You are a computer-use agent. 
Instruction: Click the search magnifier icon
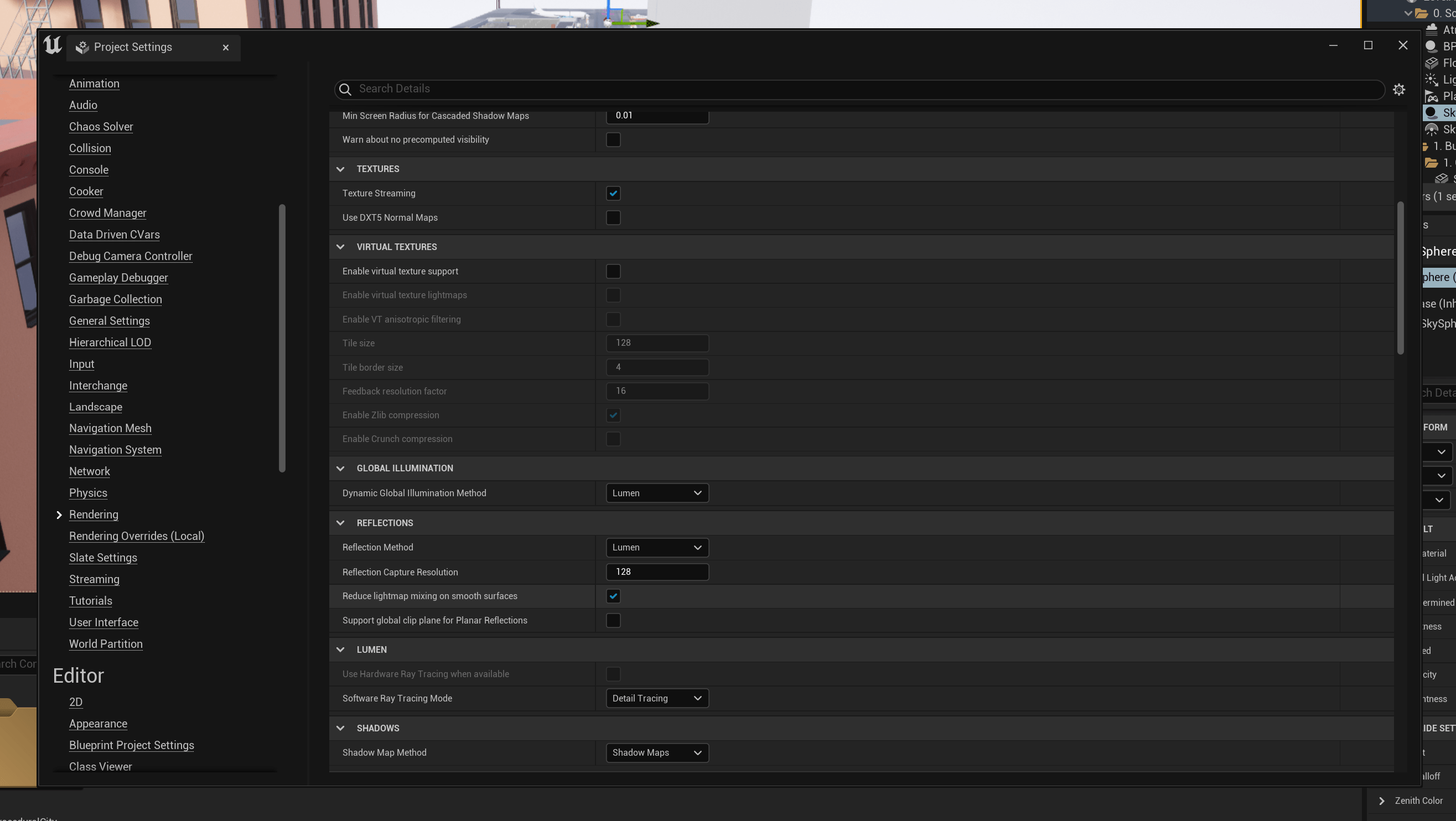tap(345, 89)
